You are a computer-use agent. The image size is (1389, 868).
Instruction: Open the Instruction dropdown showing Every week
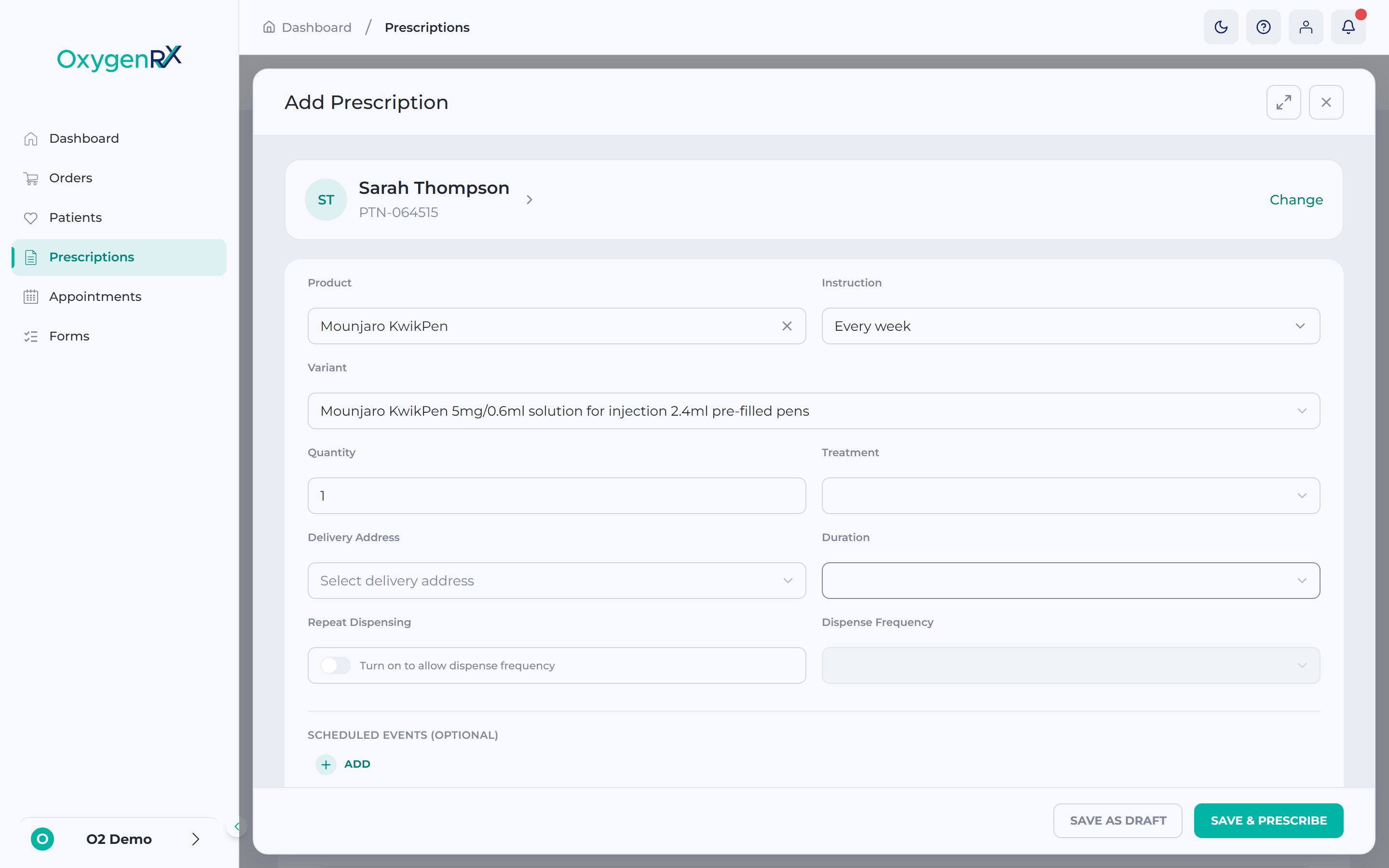coord(1071,326)
